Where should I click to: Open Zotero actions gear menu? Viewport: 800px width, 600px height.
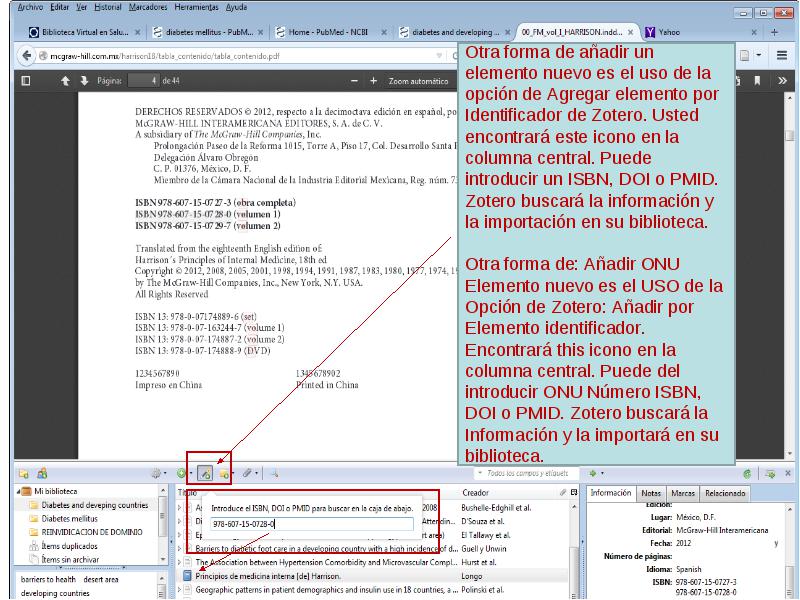[158, 473]
